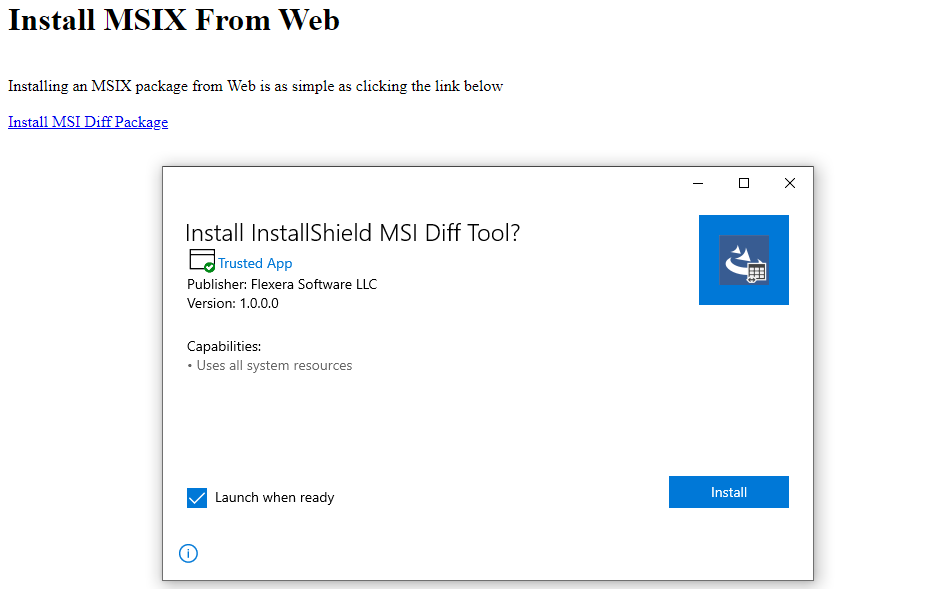Click the Launch when ready label text

click(275, 497)
